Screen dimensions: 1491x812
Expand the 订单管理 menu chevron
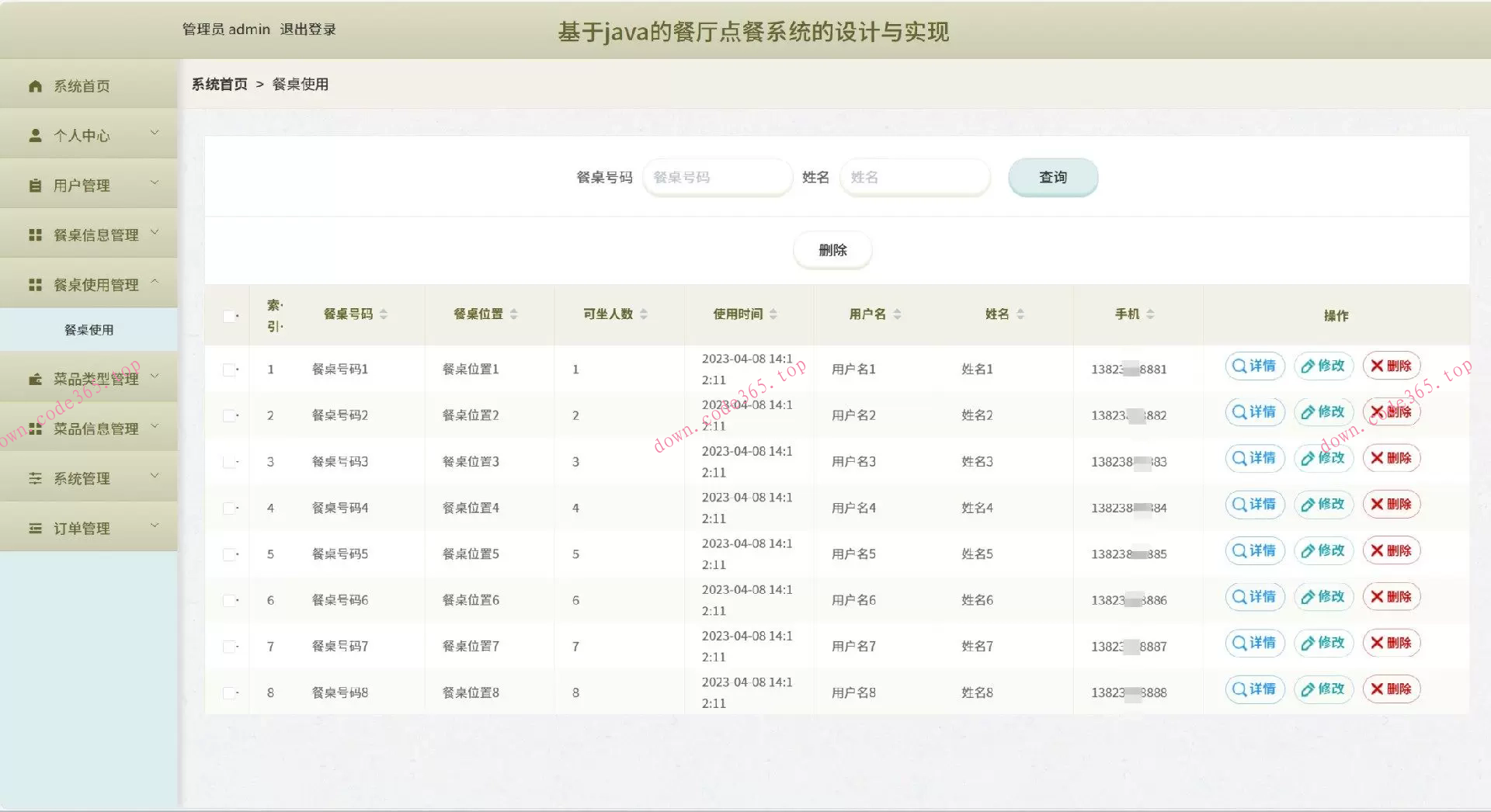pos(155,525)
